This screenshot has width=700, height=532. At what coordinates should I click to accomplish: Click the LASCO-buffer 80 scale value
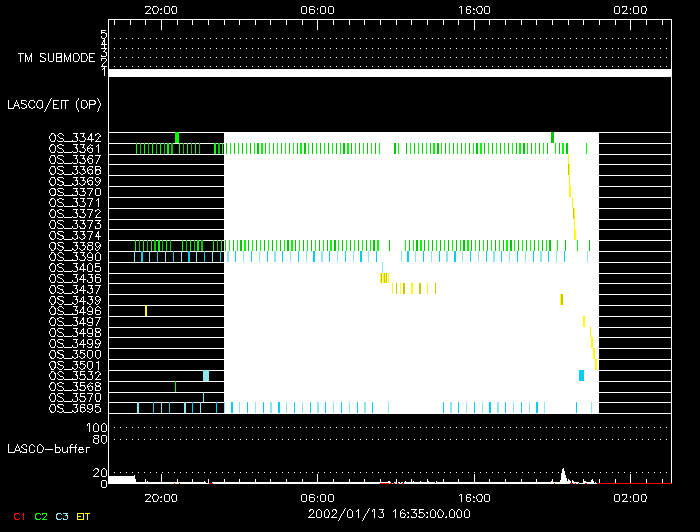(x=100, y=440)
